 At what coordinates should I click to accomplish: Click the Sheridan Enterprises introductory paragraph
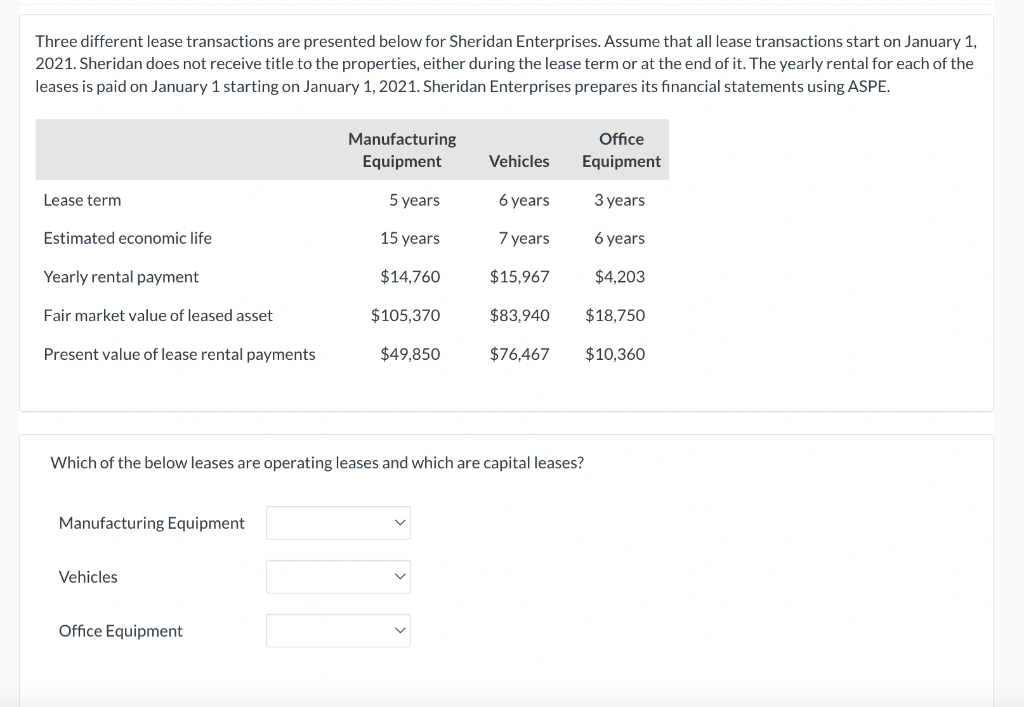coord(505,64)
